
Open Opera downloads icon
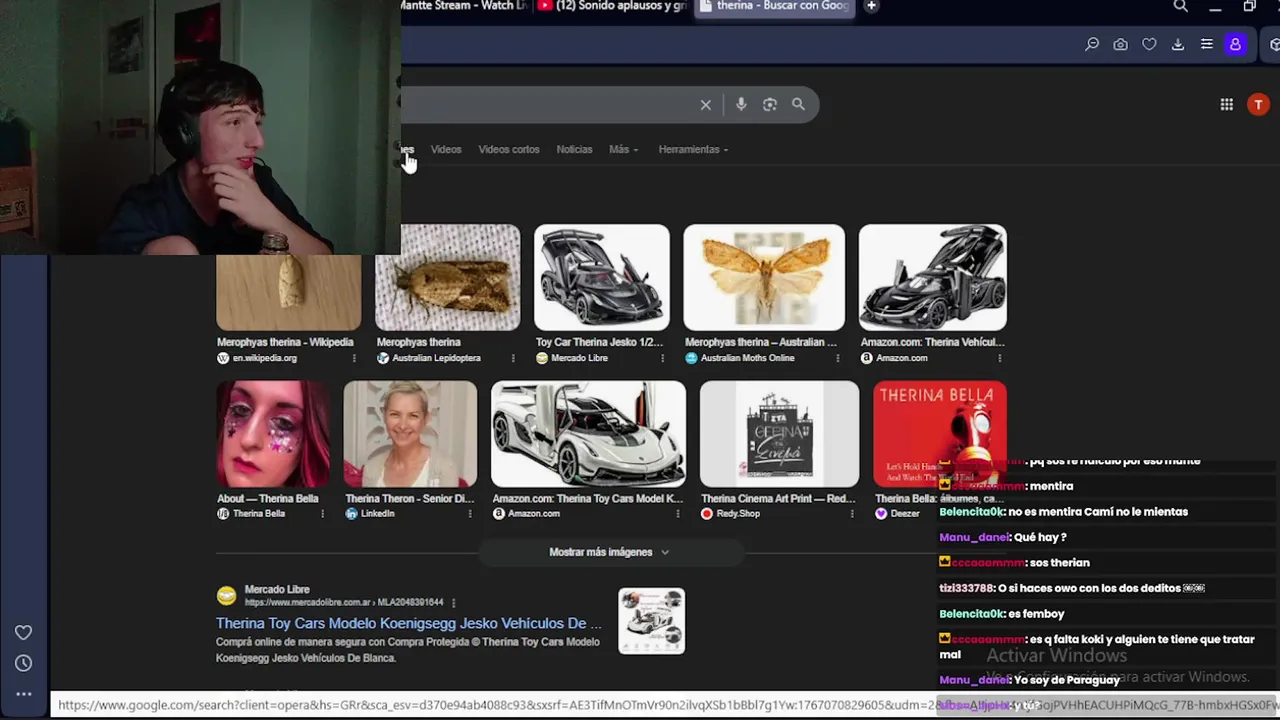pyautogui.click(x=1178, y=44)
